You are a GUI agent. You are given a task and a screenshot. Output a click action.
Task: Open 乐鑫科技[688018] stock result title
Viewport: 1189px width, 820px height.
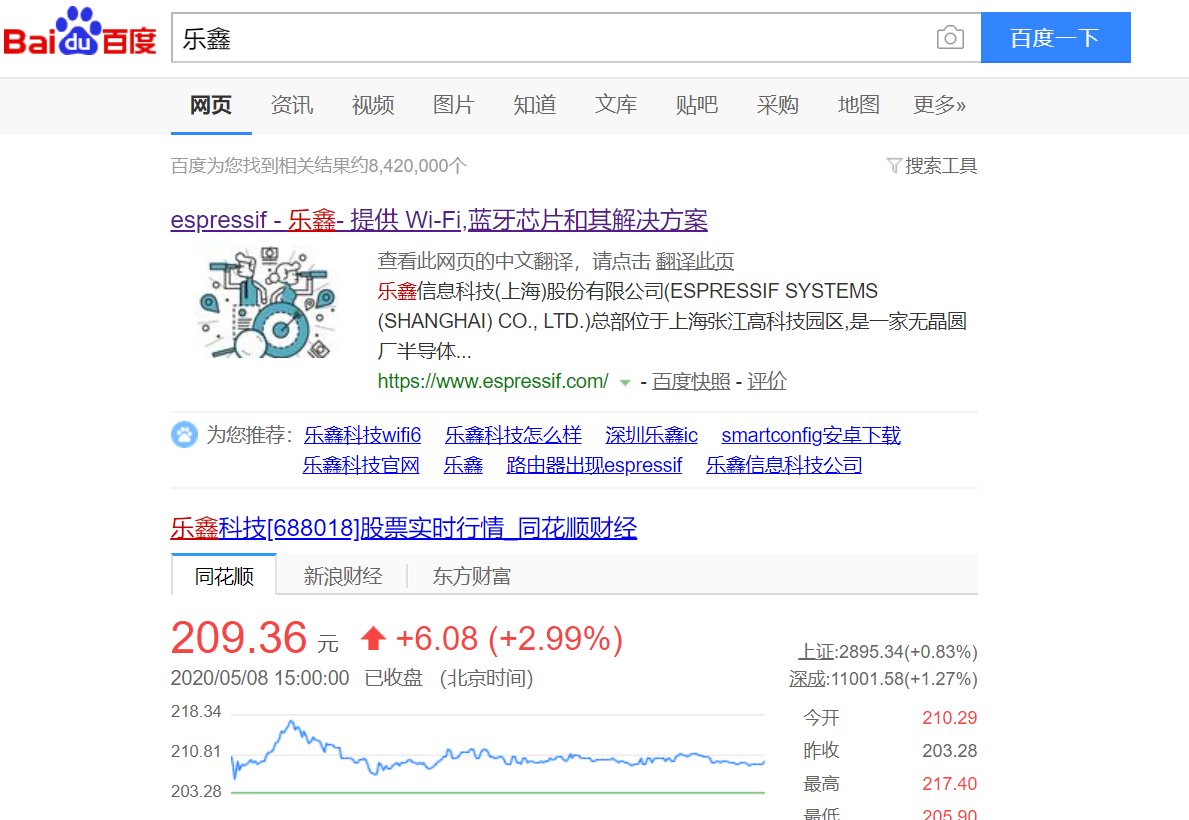(x=403, y=528)
